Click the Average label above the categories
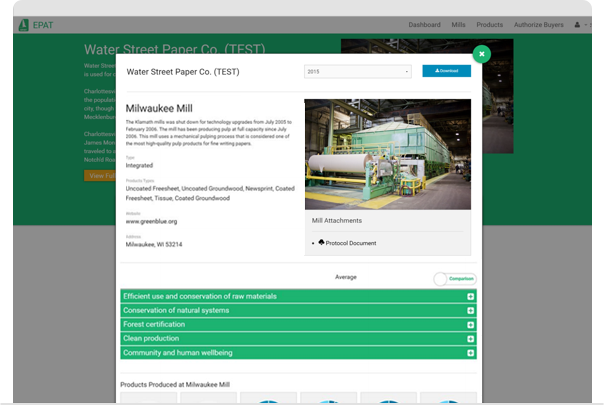604x405 pixels. click(346, 277)
